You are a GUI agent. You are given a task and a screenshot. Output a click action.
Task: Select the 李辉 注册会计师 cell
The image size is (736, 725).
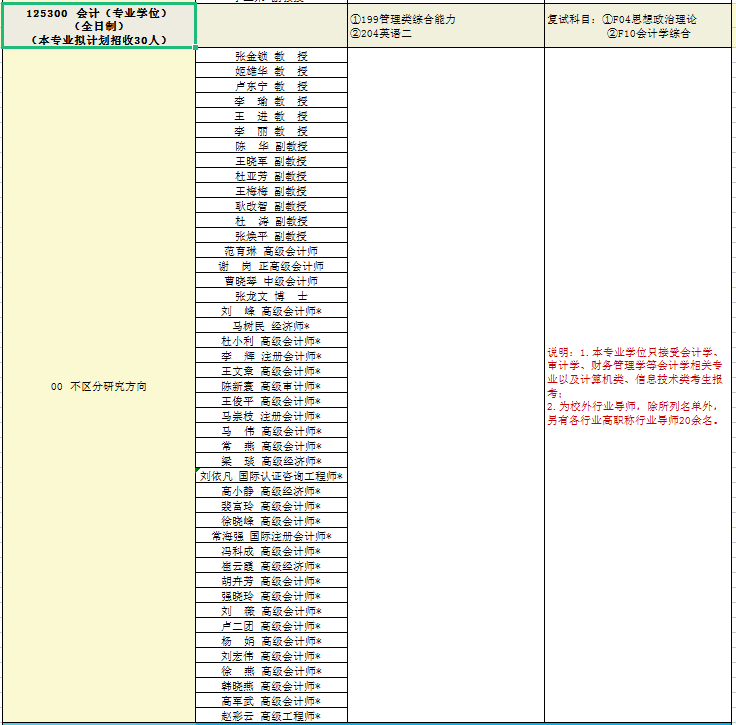[x=271, y=356]
